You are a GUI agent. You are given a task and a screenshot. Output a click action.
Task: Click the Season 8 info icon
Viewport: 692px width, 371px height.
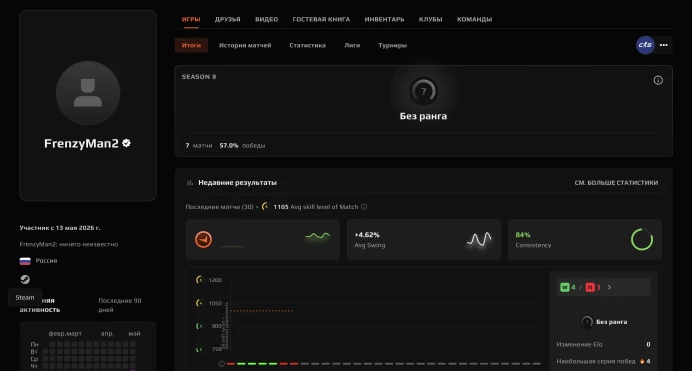click(658, 80)
